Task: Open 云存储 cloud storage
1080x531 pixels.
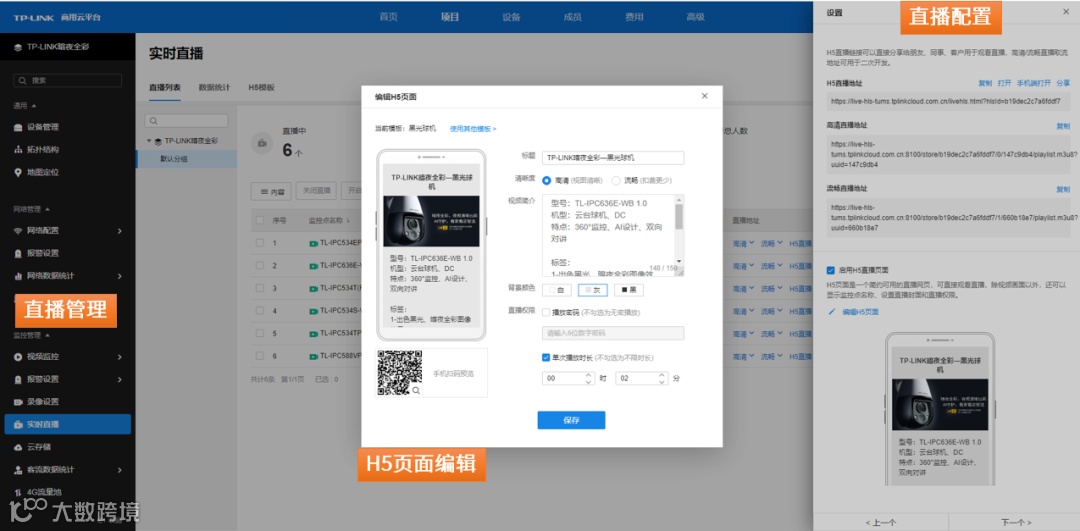Action: click(39, 447)
